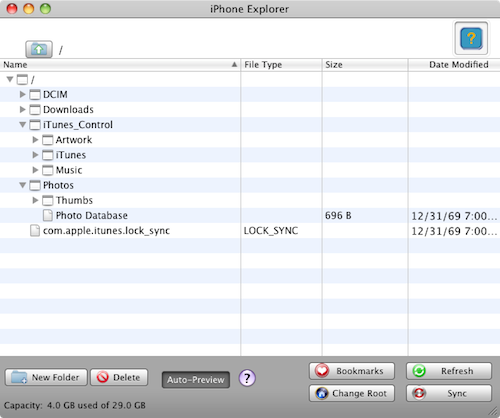Image resolution: width=500 pixels, height=418 pixels.
Task: Expand the Thumbs folder
Action: pyautogui.click(x=35, y=200)
